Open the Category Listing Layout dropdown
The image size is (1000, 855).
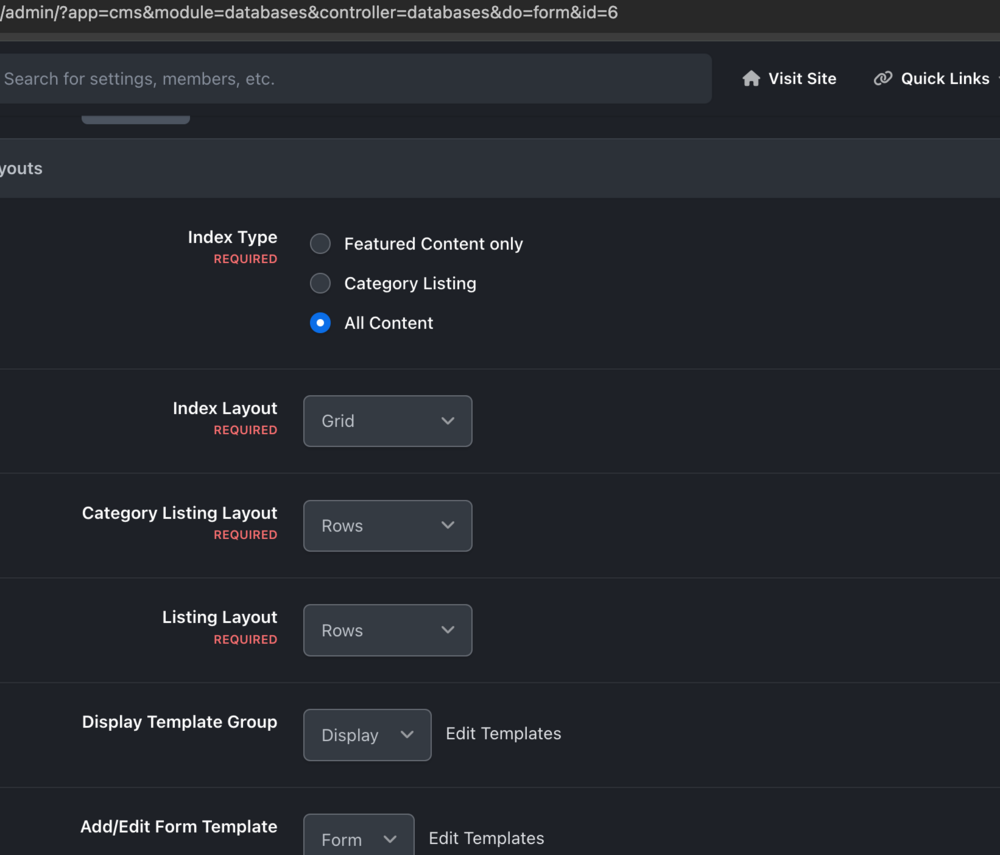click(x=388, y=525)
